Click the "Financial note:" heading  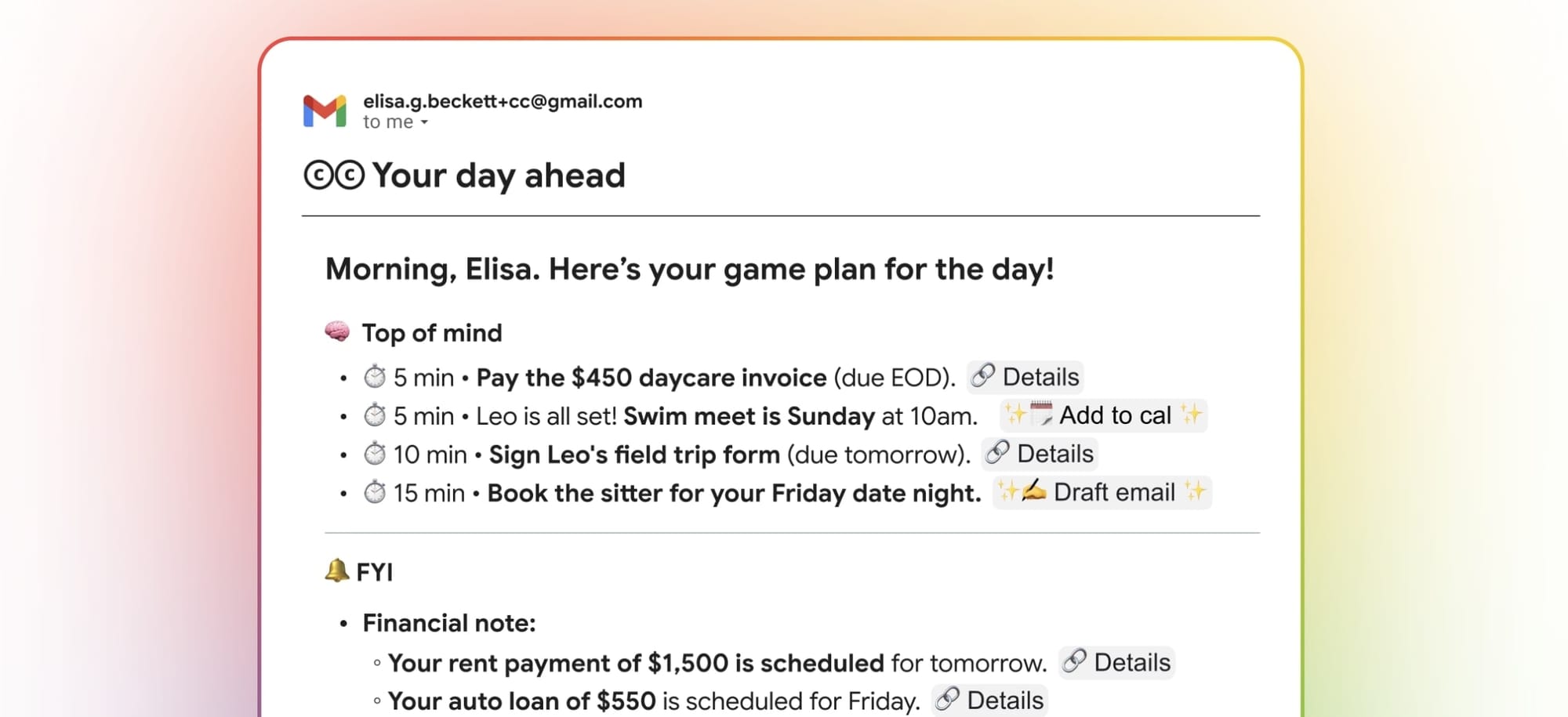(449, 623)
